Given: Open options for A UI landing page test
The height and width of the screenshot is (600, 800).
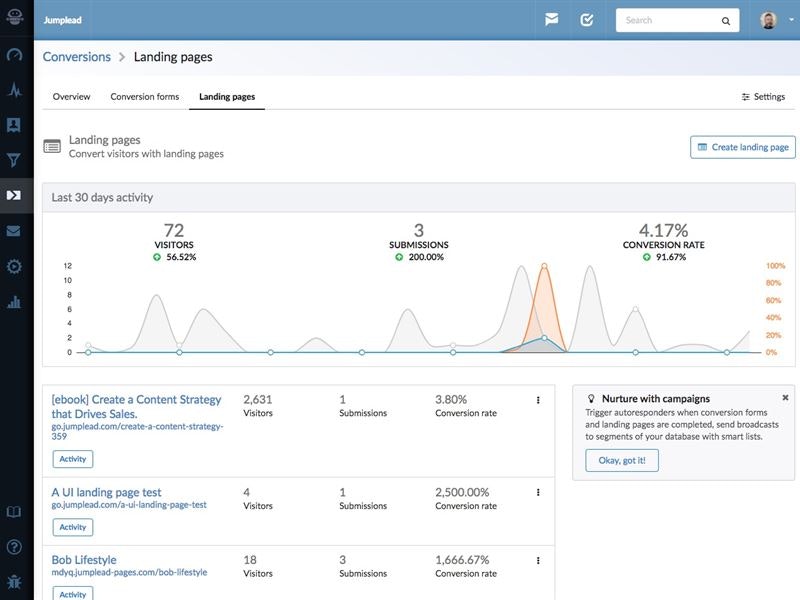Looking at the screenshot, I should pyautogui.click(x=538, y=491).
